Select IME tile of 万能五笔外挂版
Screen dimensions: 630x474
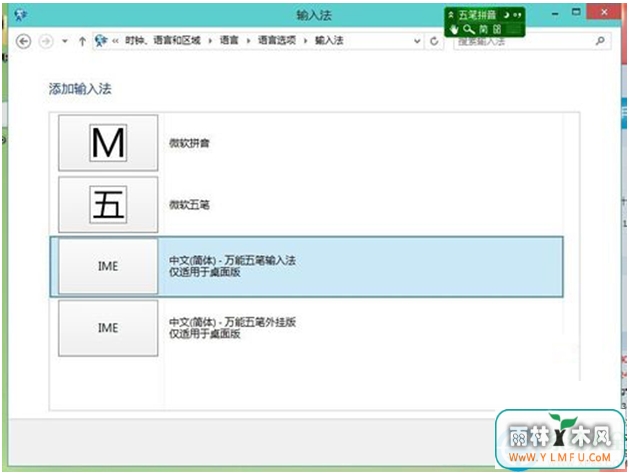[108, 328]
